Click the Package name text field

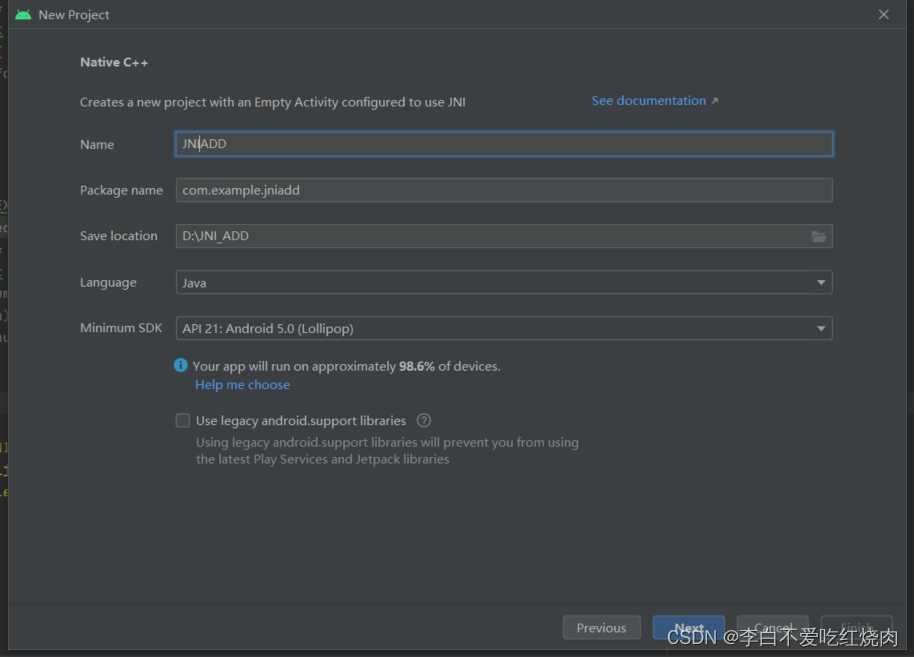click(x=504, y=190)
